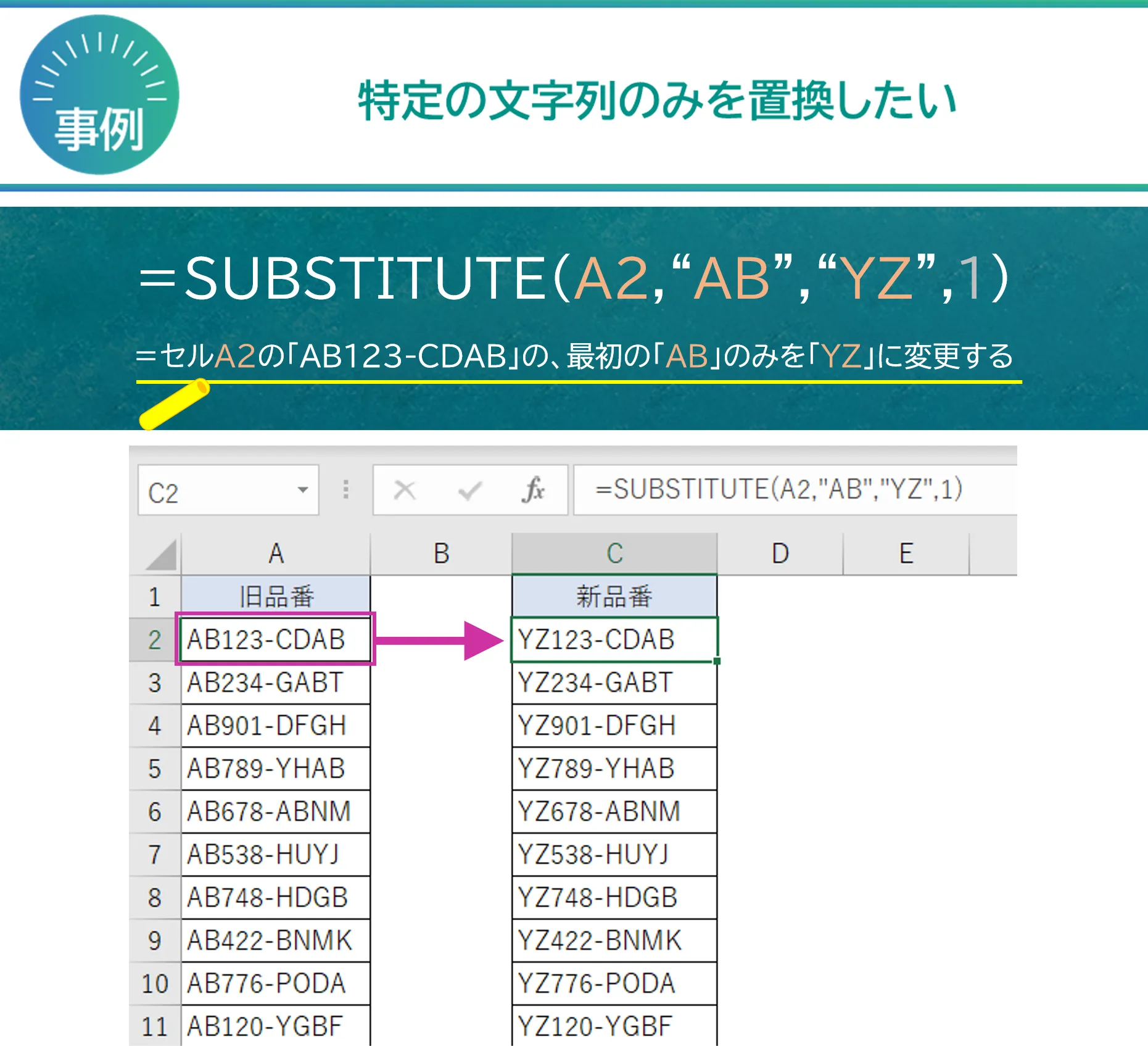Click the 旧品番 header cell
Screen dimensions: 1148x1046
(x=276, y=597)
